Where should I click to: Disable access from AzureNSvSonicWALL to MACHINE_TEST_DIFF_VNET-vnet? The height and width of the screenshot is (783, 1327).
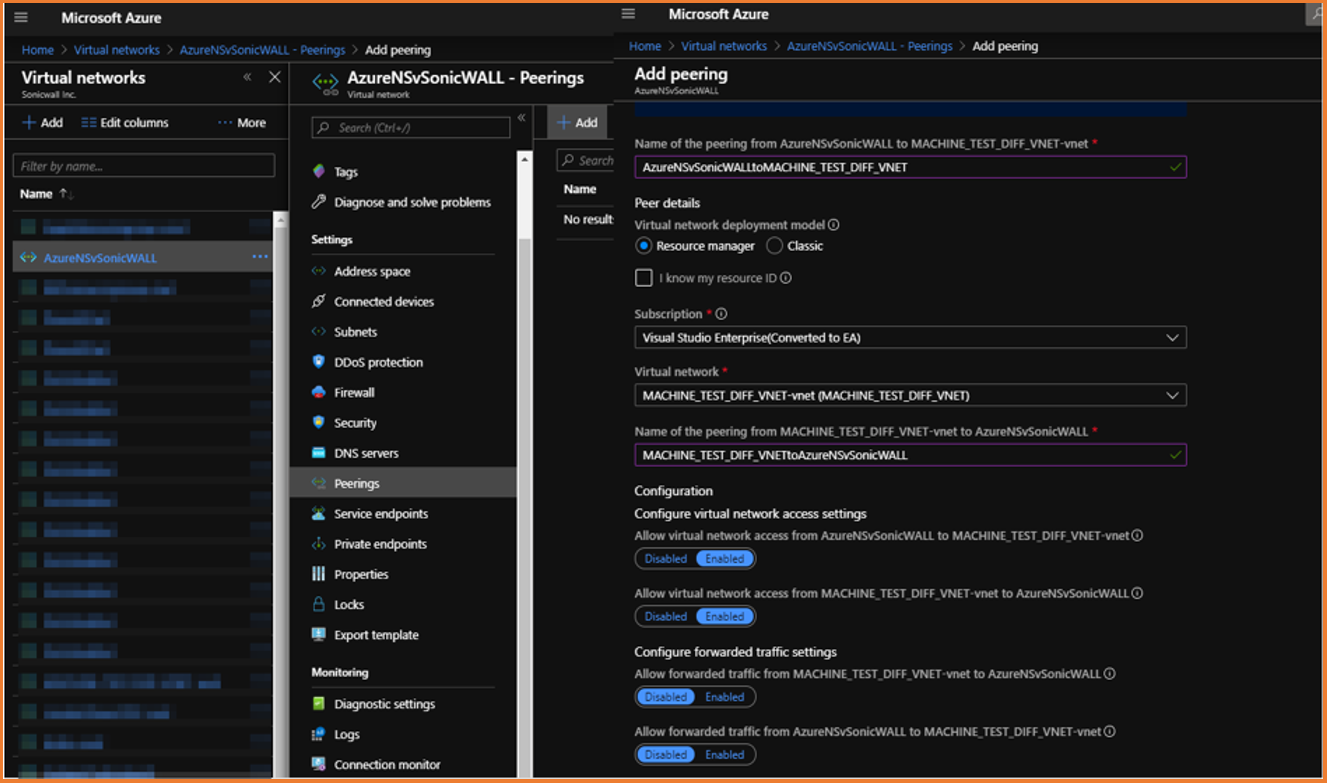(666, 559)
